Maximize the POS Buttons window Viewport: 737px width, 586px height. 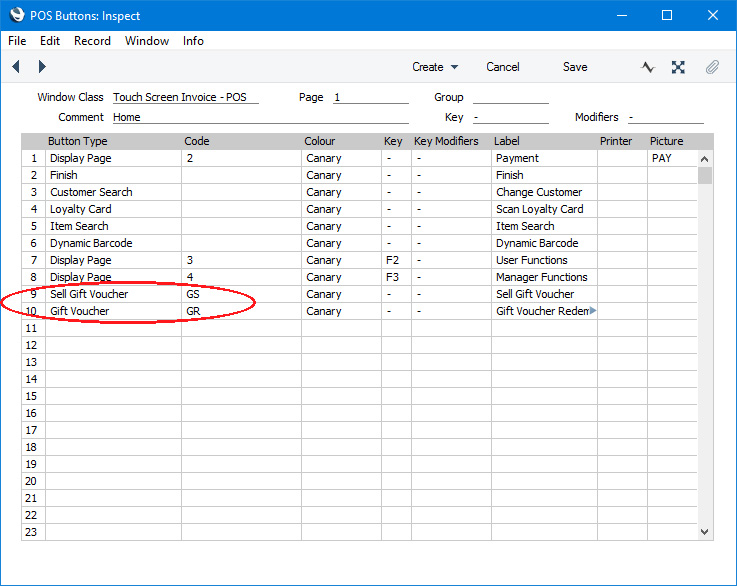tap(667, 15)
